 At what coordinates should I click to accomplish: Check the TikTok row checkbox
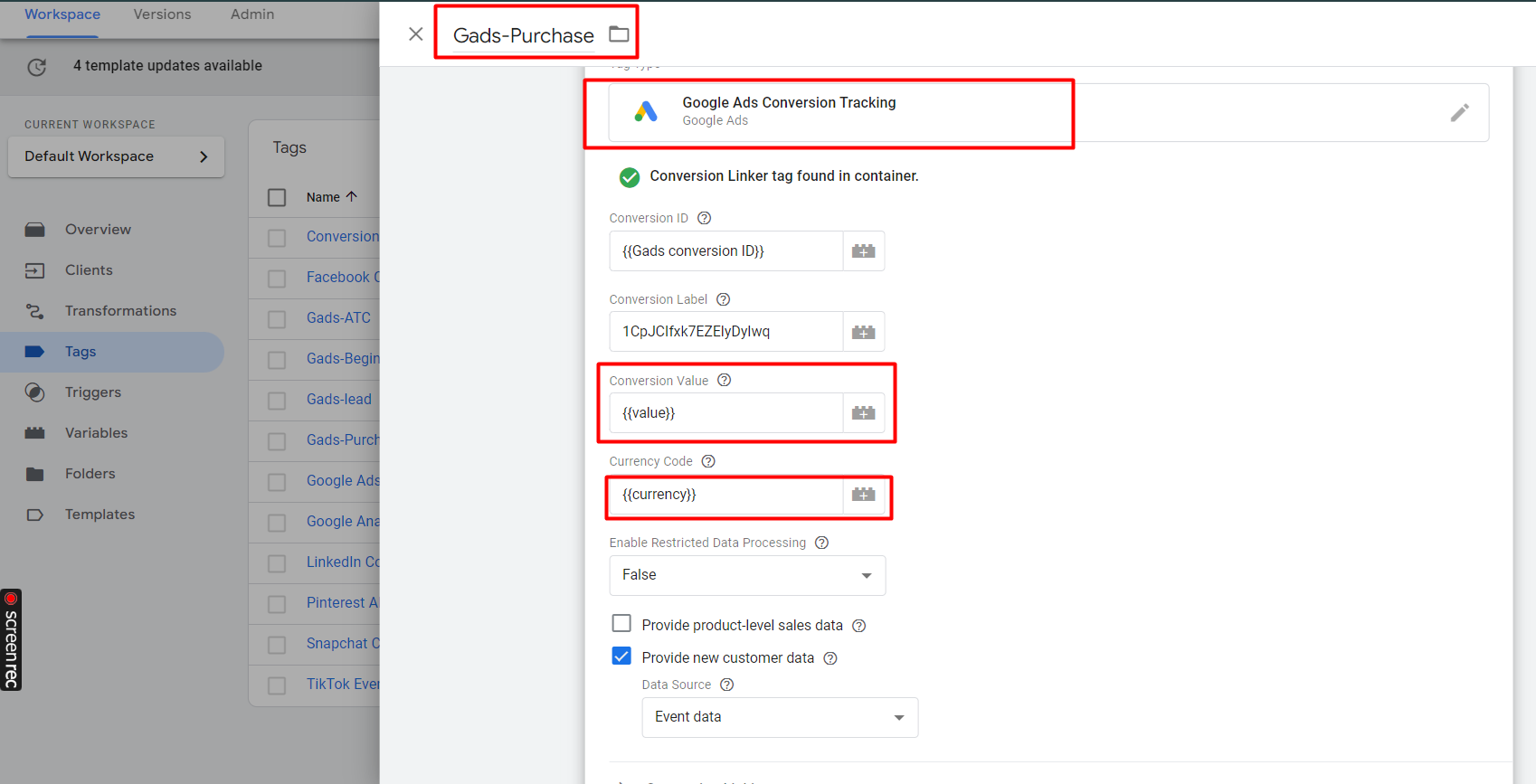pyautogui.click(x=277, y=685)
